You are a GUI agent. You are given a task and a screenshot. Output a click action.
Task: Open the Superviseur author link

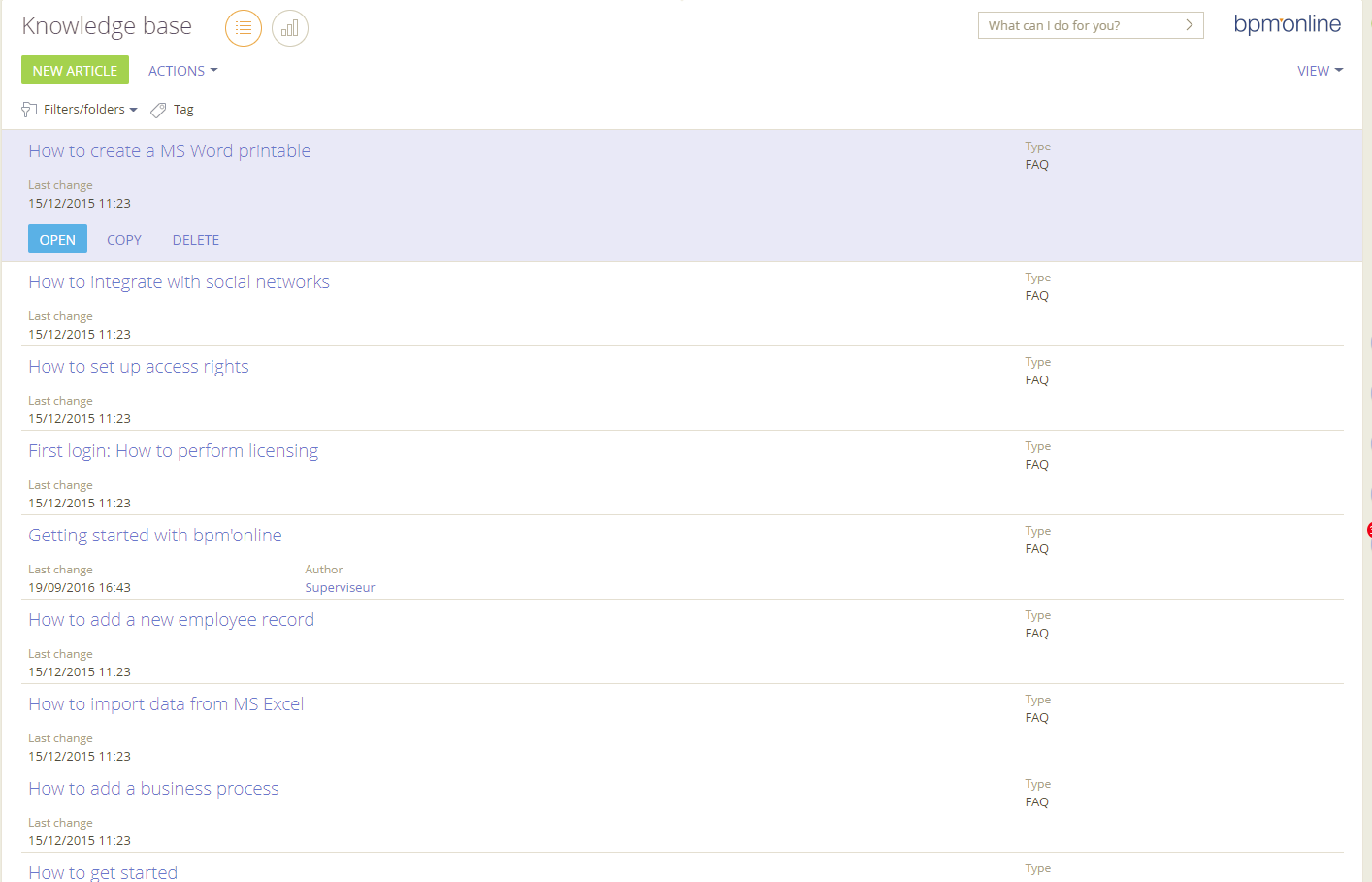coord(340,588)
